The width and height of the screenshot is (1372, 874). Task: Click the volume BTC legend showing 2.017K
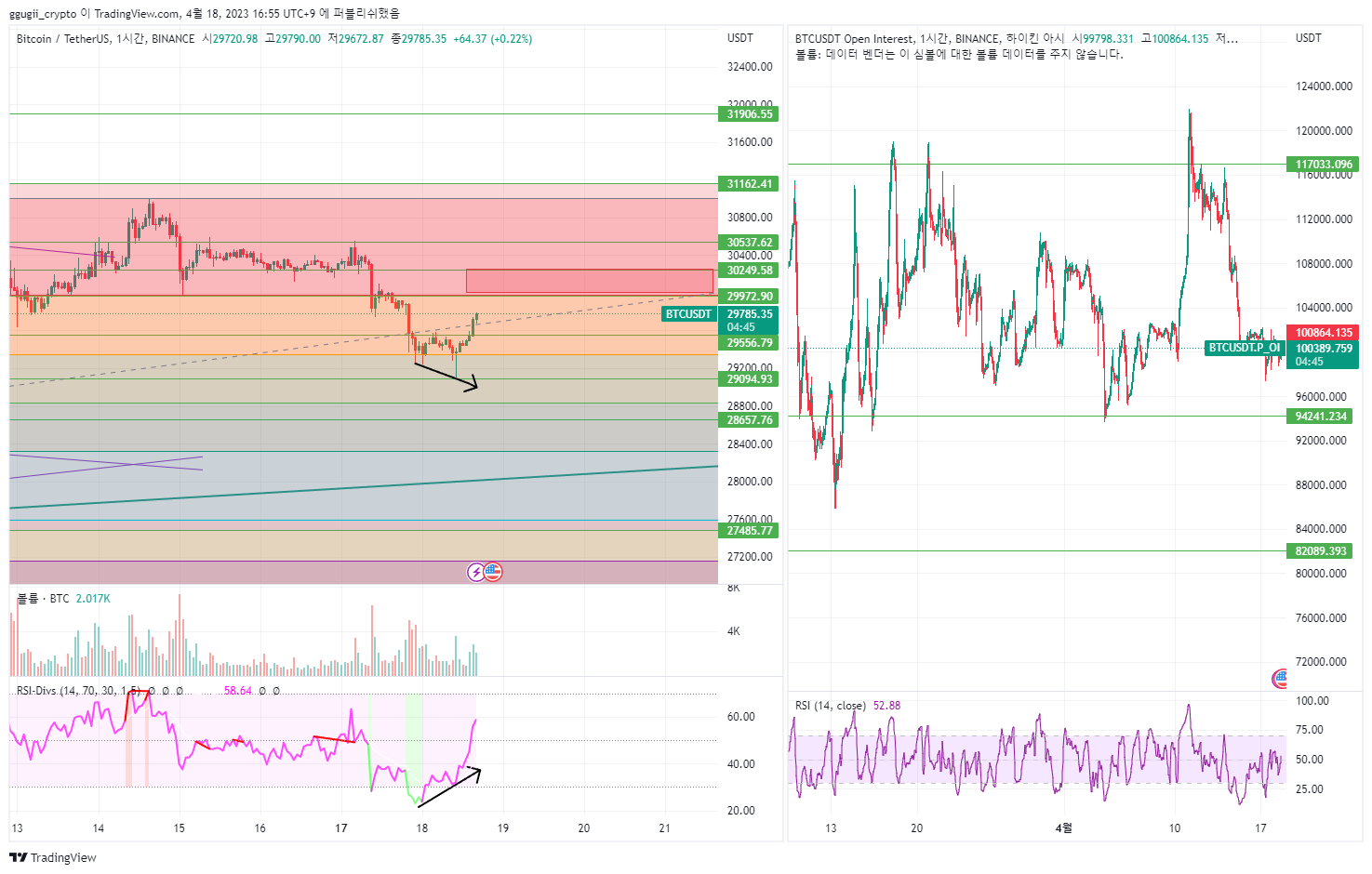point(63,599)
